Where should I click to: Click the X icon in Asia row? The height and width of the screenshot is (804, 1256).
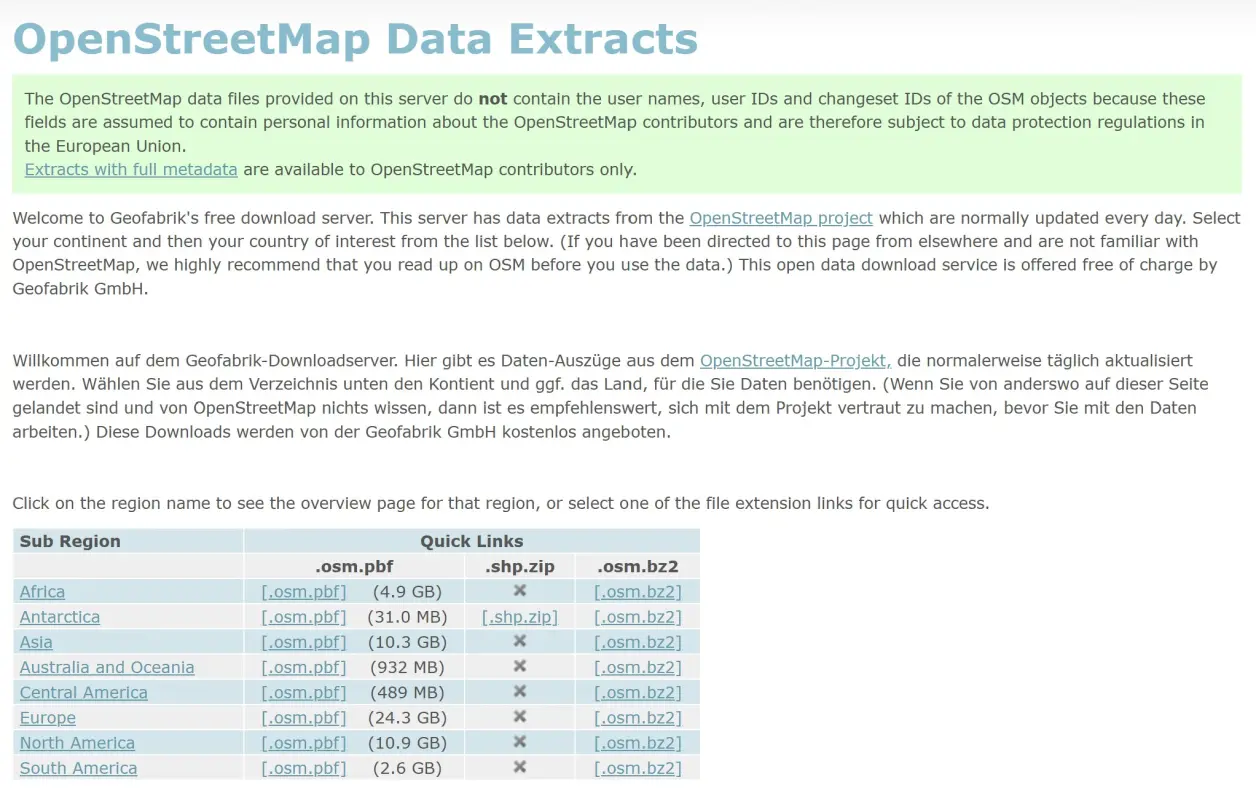(520, 641)
